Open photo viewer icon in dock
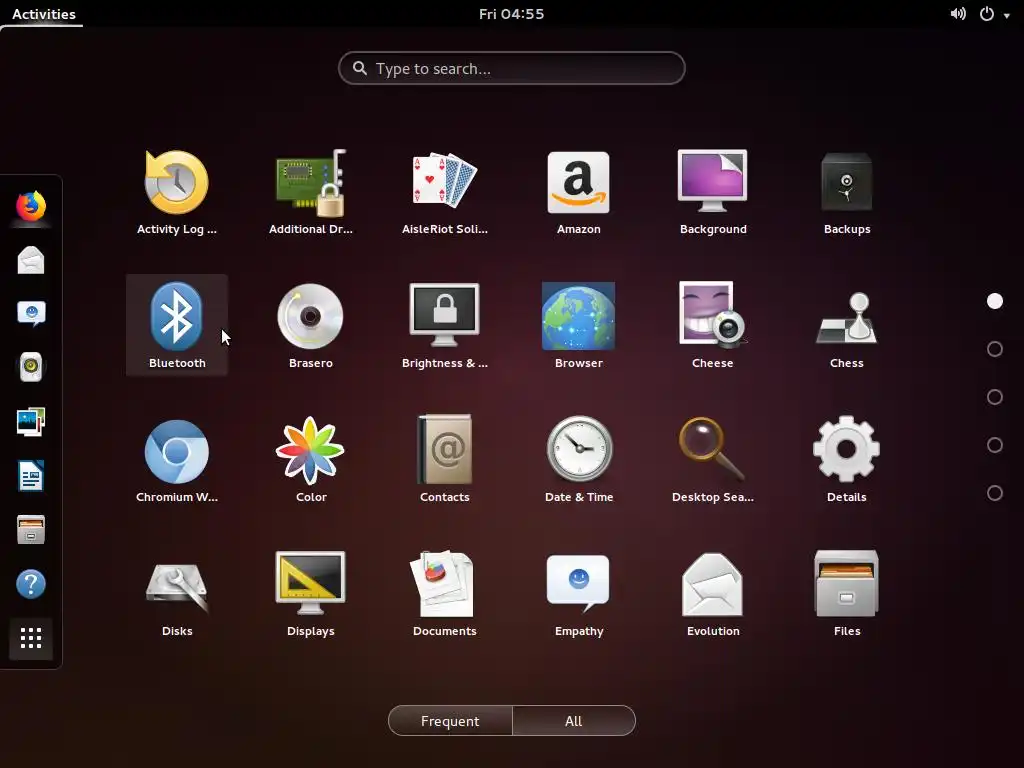The width and height of the screenshot is (1024, 768). (31, 421)
